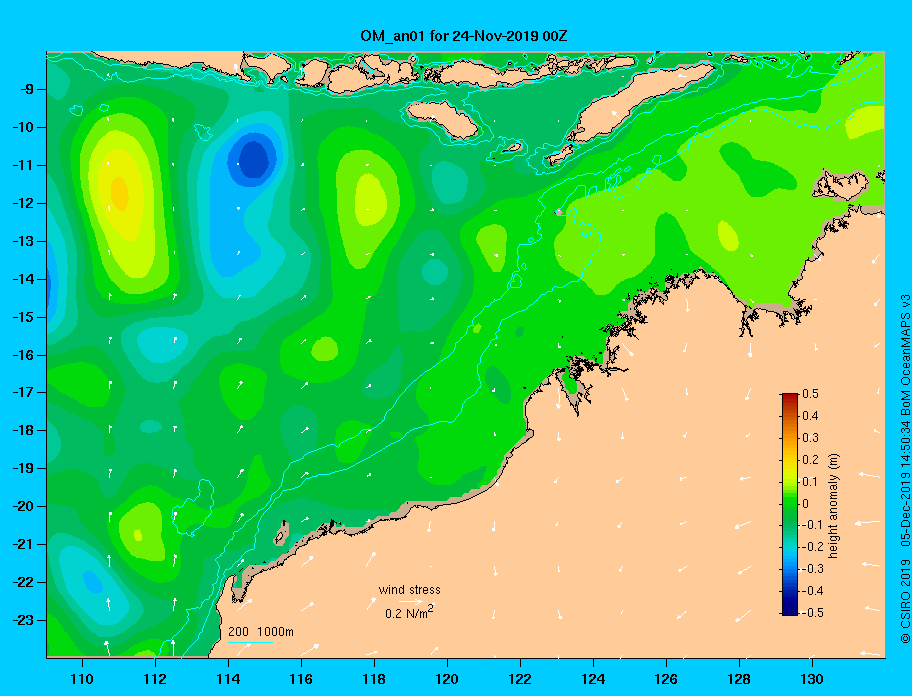Click the cyan depth contour legend line
The width and height of the screenshot is (912, 696).
pyautogui.click(x=250, y=642)
